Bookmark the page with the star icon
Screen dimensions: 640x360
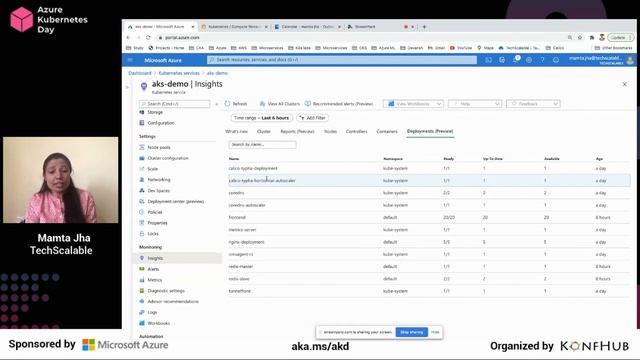[x=580, y=38]
